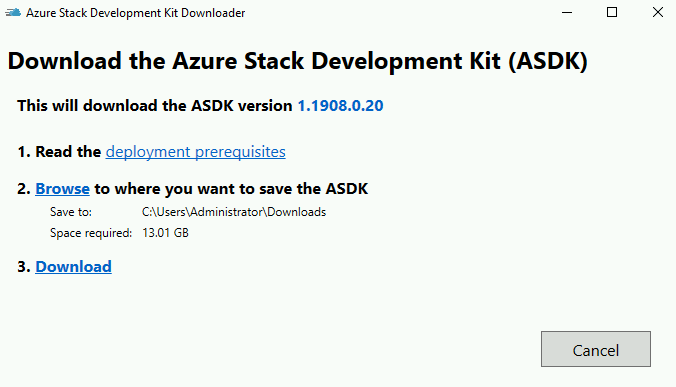The image size is (676, 387).
Task: Maximize the Downloader window
Action: tap(612, 12)
